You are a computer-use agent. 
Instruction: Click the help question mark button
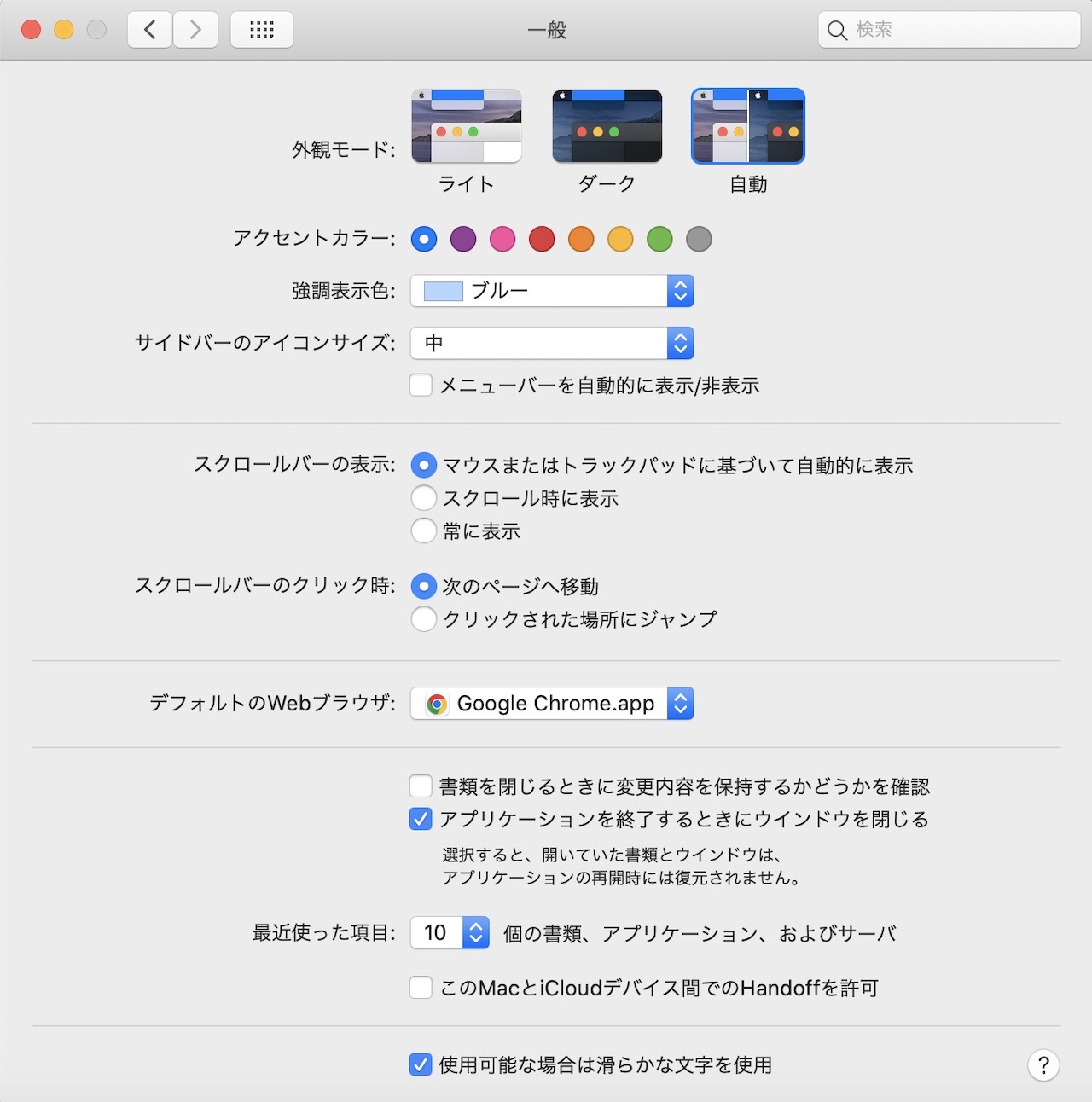(x=1042, y=1064)
